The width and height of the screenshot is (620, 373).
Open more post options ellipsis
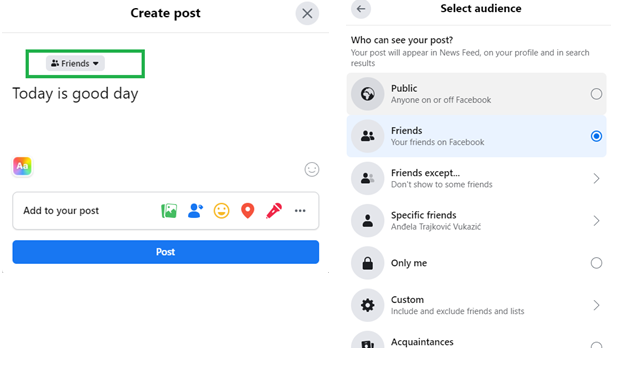click(x=300, y=211)
